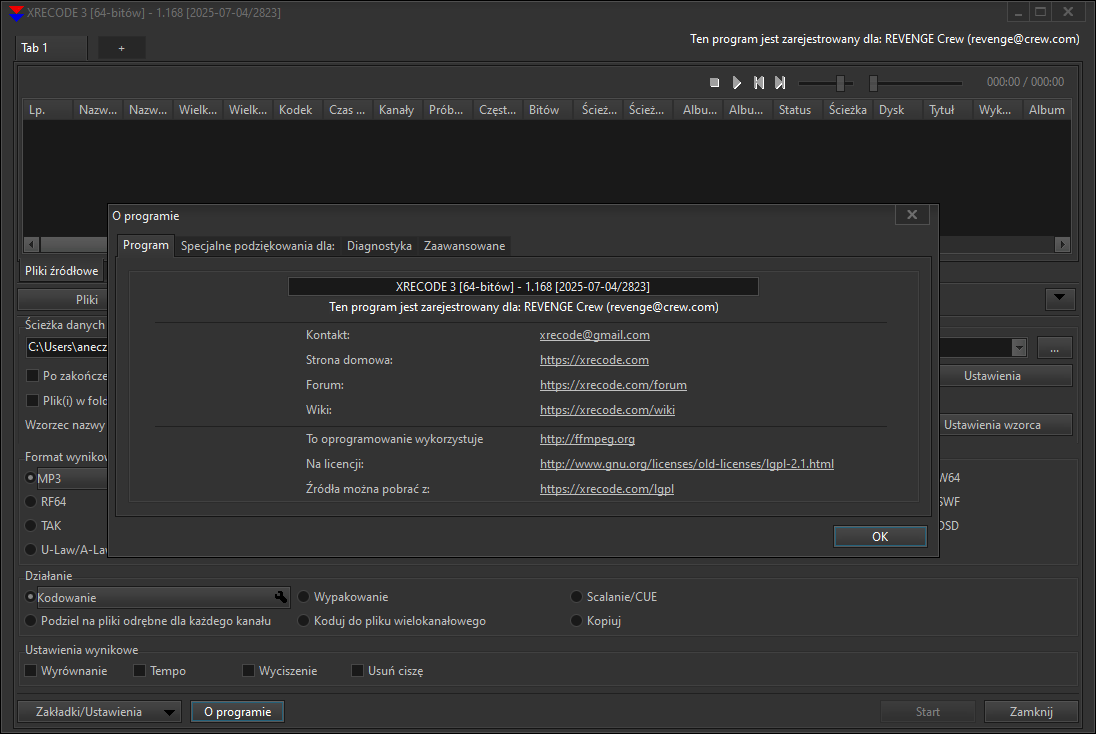Click the Kanały column header
This screenshot has height=734, width=1096.
tap(398, 110)
